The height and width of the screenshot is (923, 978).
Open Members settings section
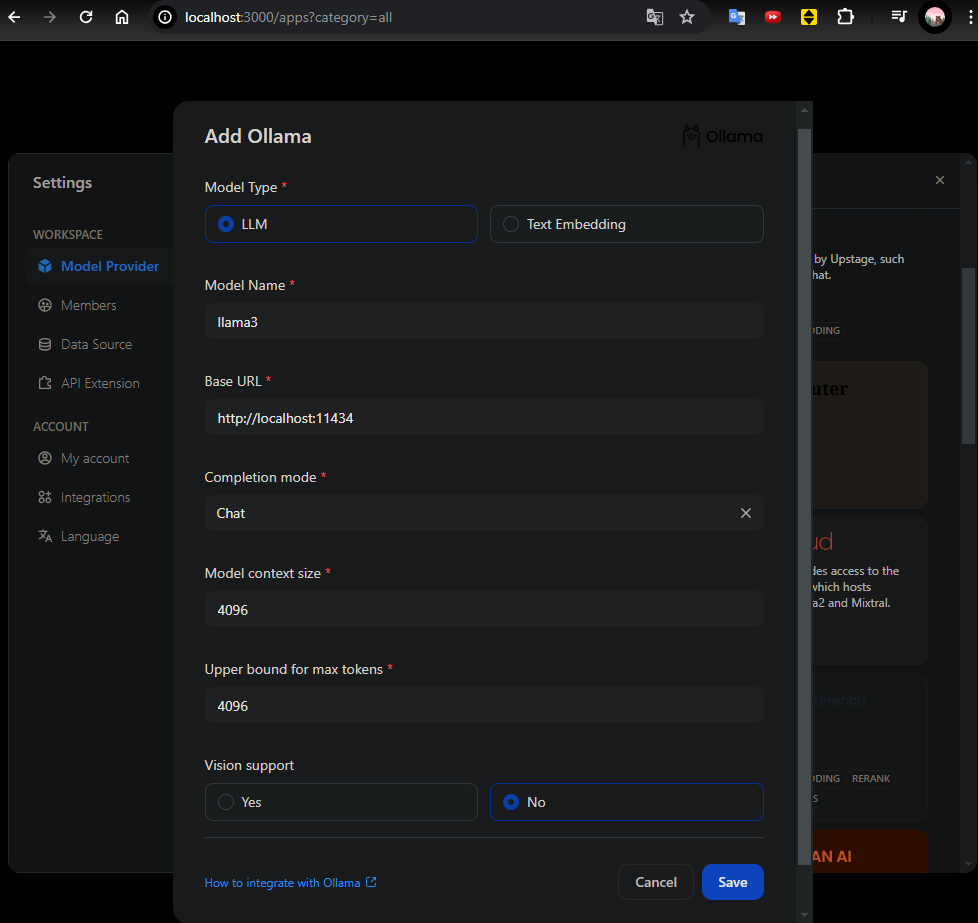tap(89, 305)
